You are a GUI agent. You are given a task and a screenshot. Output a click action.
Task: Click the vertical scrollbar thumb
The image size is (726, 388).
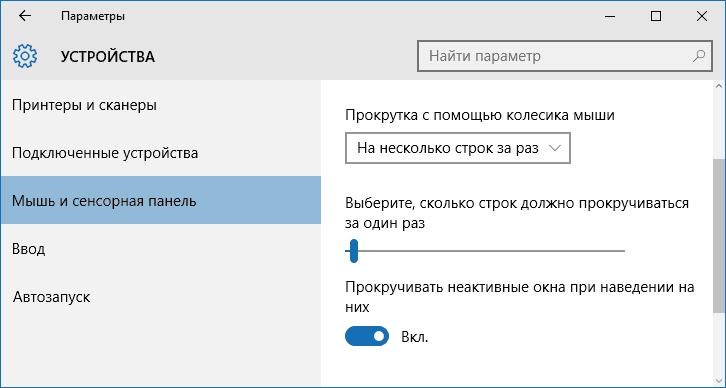(719, 235)
